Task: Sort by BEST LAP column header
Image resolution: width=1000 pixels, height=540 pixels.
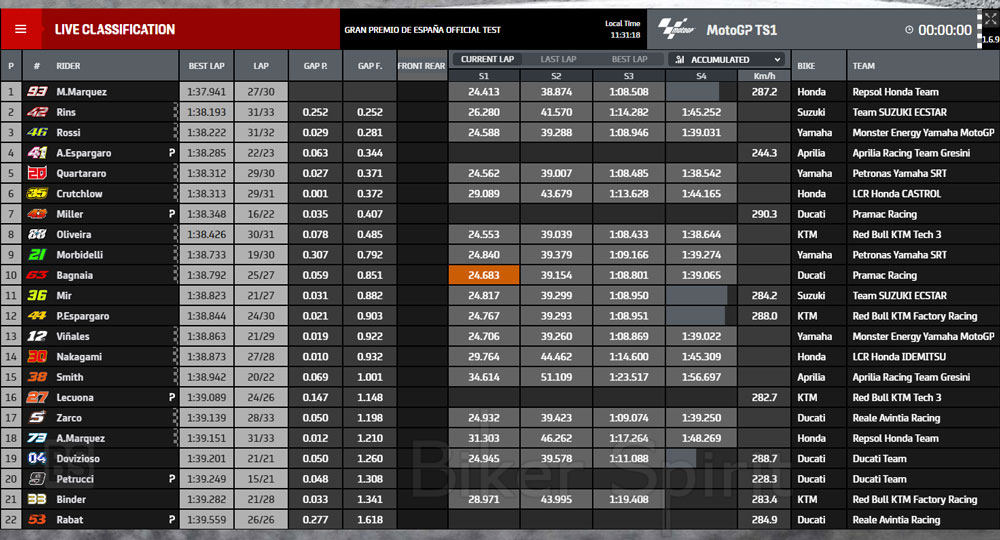Action: pyautogui.click(x=206, y=66)
